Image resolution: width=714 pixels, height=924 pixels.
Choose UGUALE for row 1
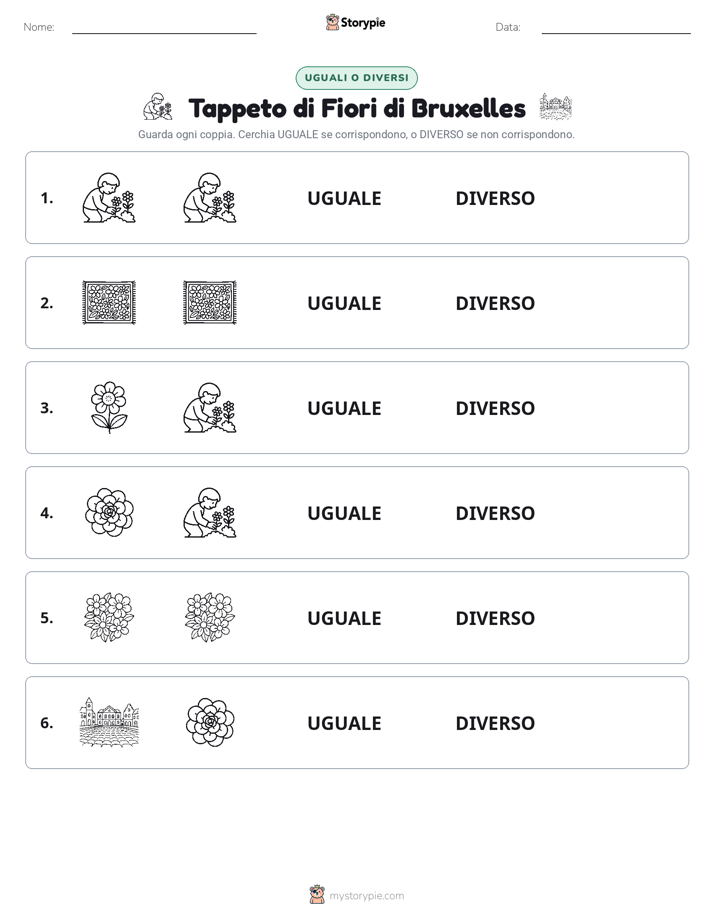click(x=345, y=199)
